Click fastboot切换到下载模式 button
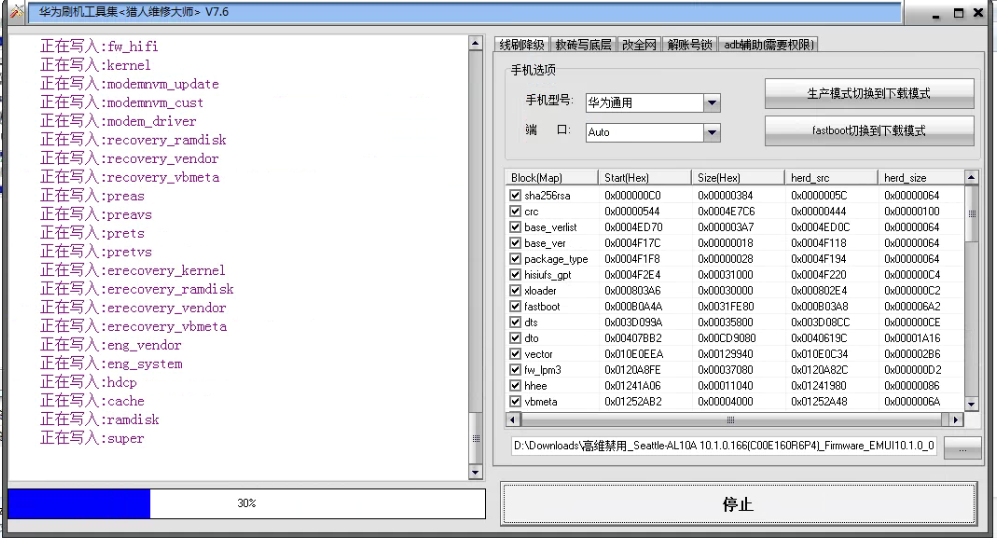 pos(869,131)
